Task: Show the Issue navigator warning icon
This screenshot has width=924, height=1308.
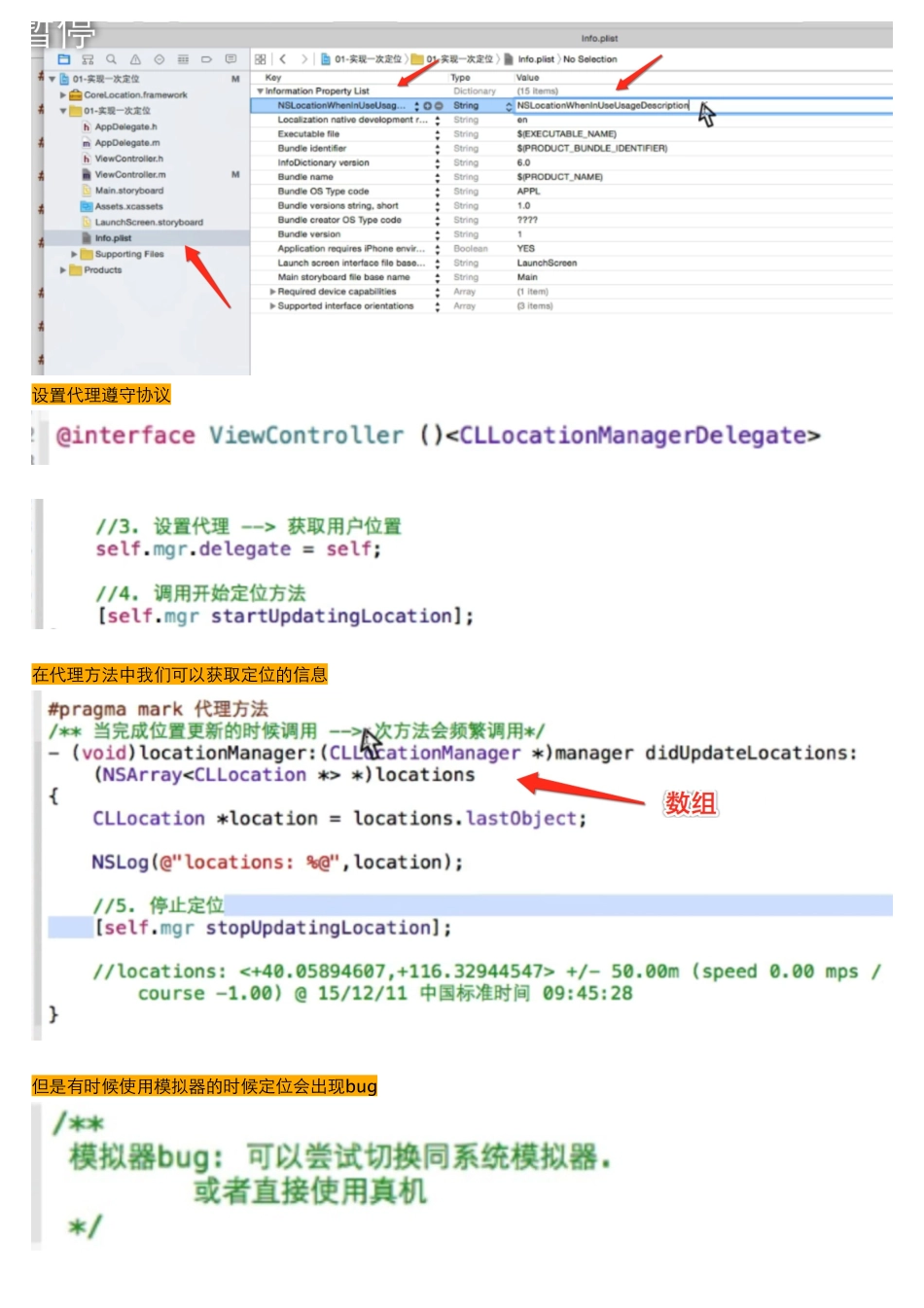Action: tap(135, 59)
